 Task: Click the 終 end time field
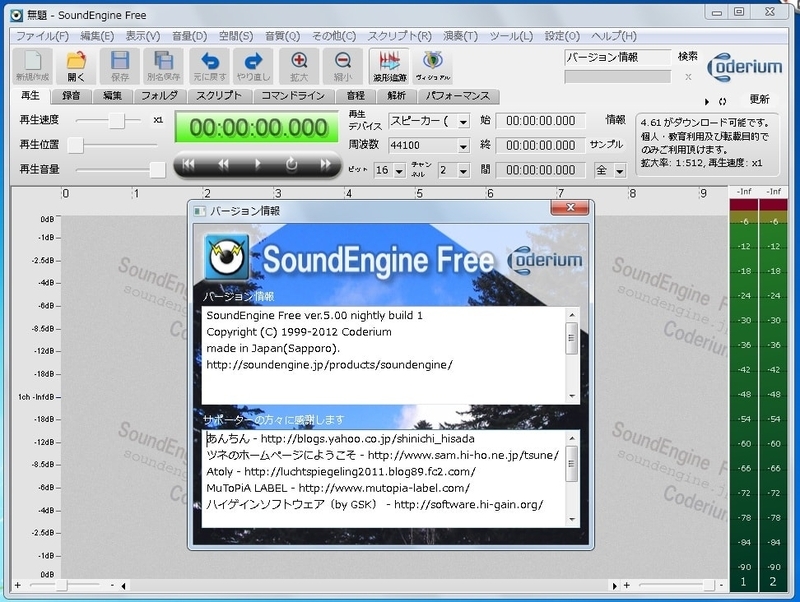(540, 145)
